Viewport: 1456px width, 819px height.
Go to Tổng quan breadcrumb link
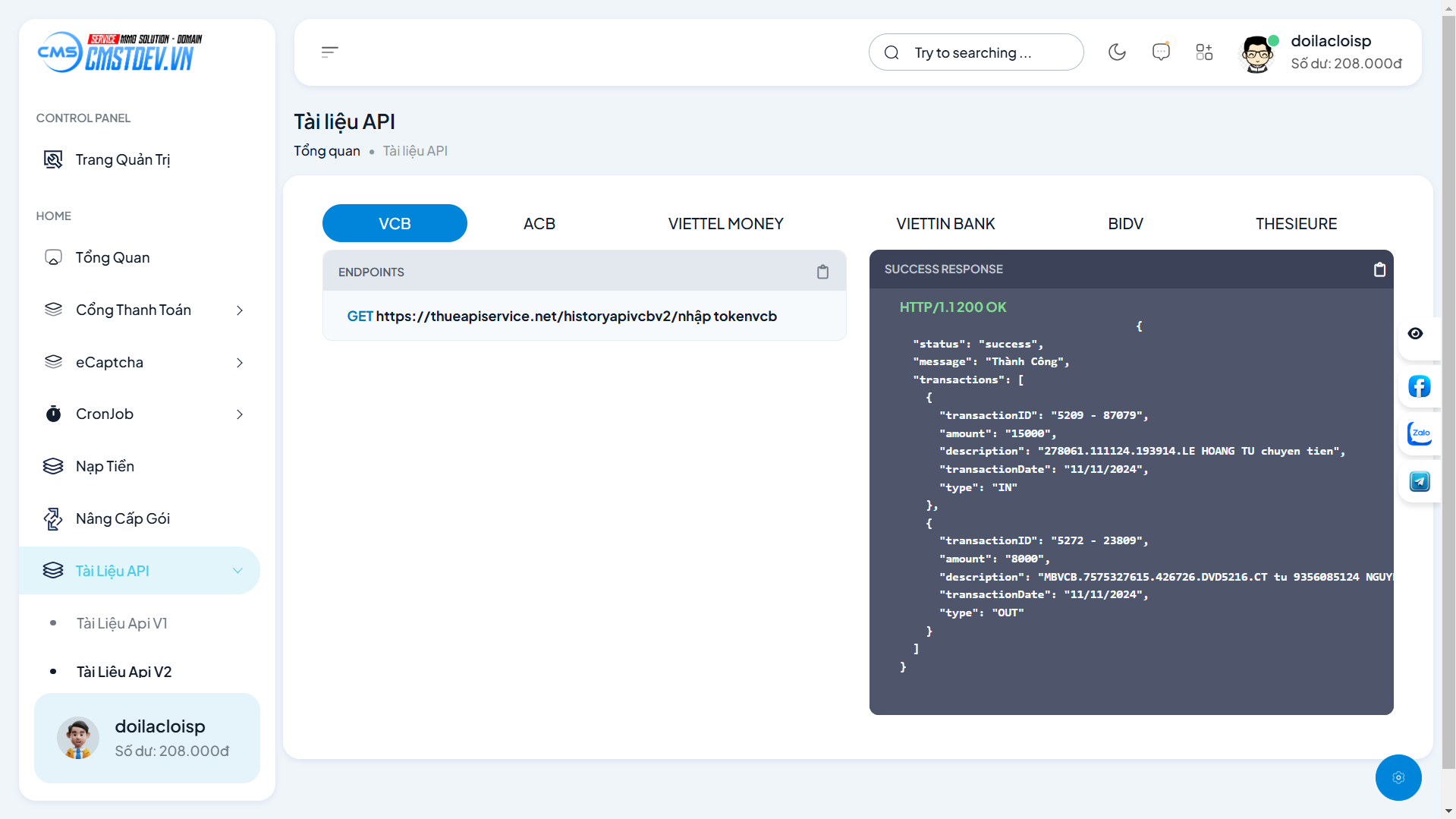[327, 151]
